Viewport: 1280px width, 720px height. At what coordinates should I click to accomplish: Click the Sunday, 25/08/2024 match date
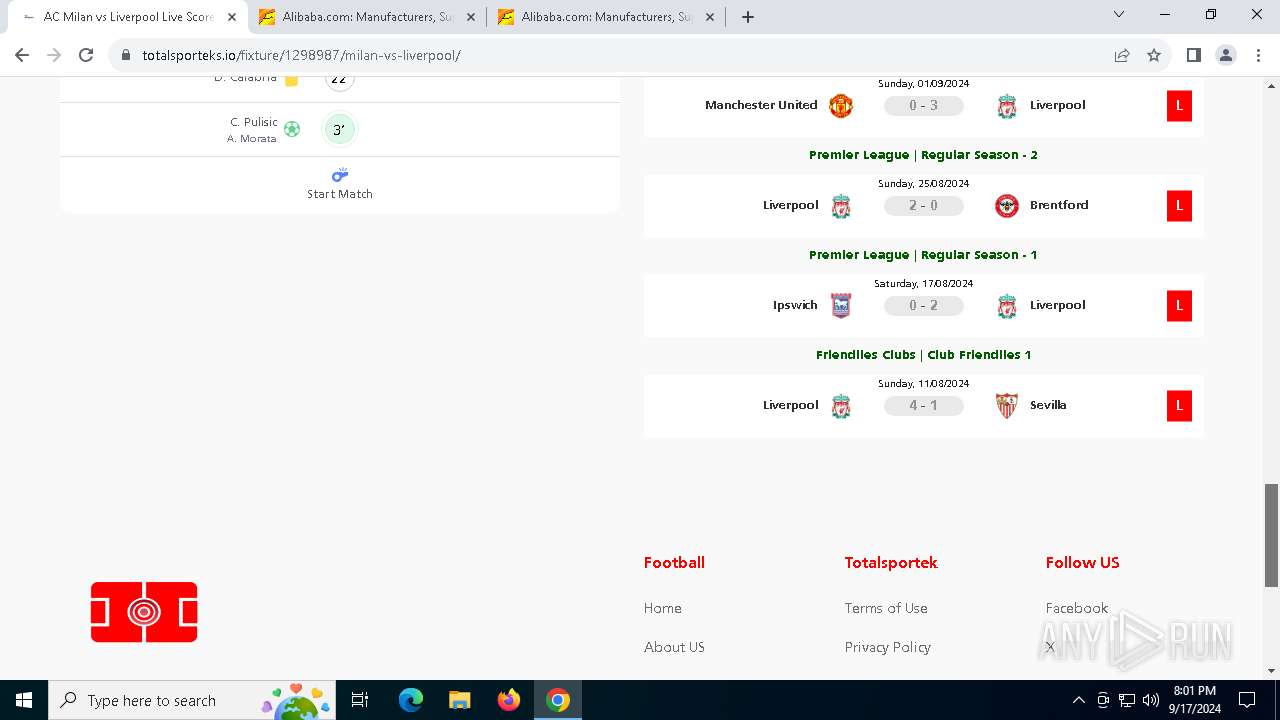tap(923, 184)
